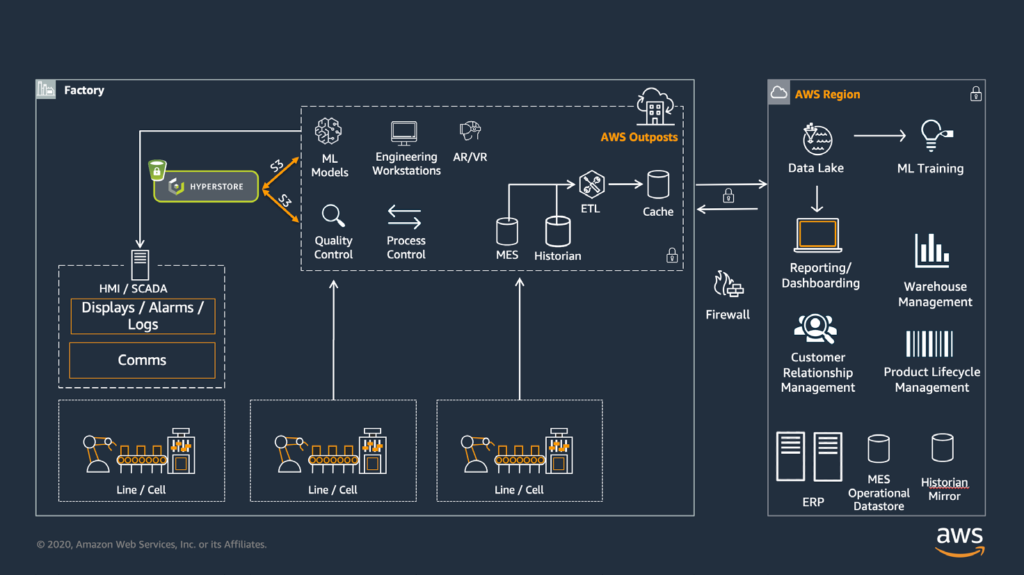Screen dimensions: 1024x575
Task: Select the AWS Region cloud icon
Action: 778,93
